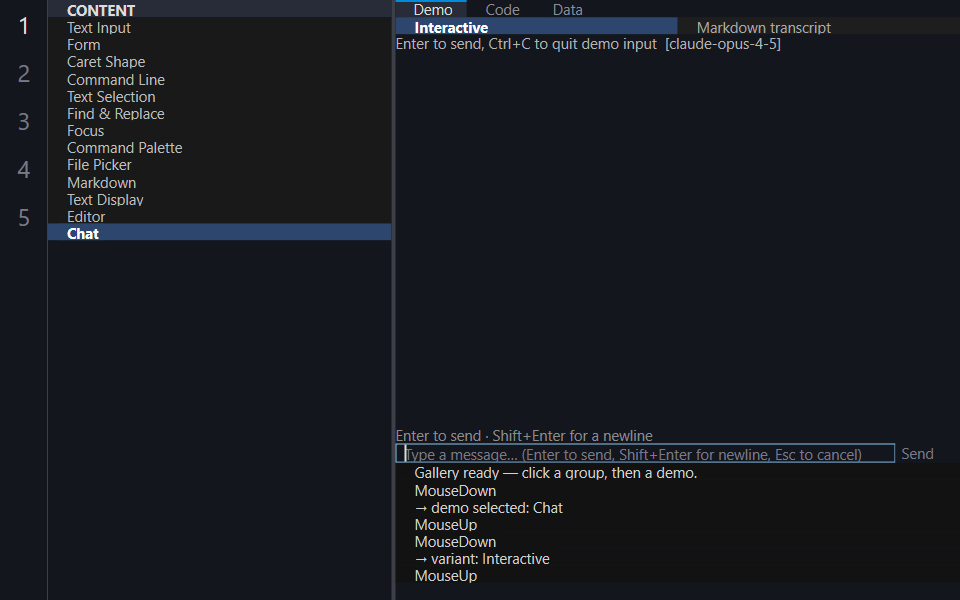Viewport: 960px width, 600px height.
Task: Show the Markdown demo in the list
Action: pyautogui.click(x=219, y=182)
